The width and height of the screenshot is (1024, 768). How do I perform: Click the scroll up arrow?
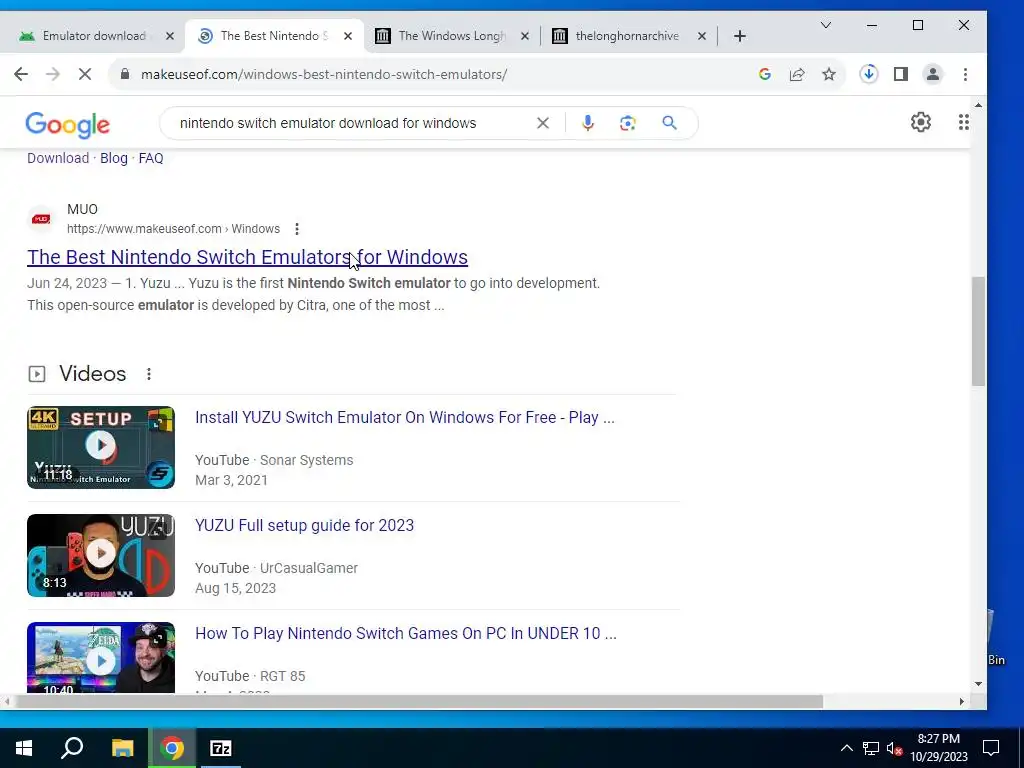tap(978, 105)
